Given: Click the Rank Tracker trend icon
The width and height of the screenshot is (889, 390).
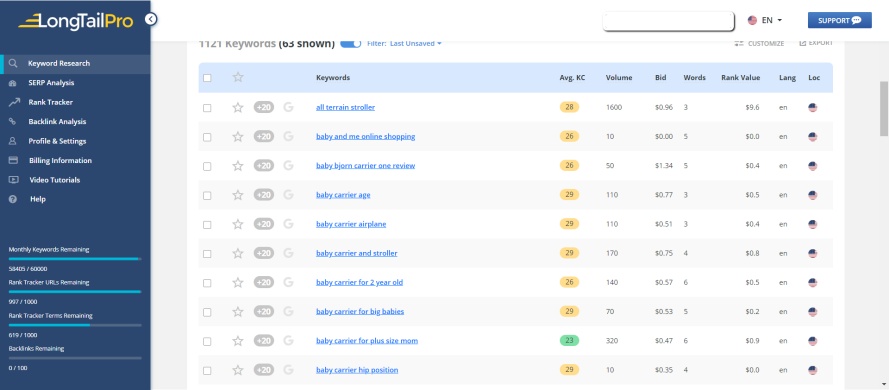Looking at the screenshot, I should pos(14,102).
